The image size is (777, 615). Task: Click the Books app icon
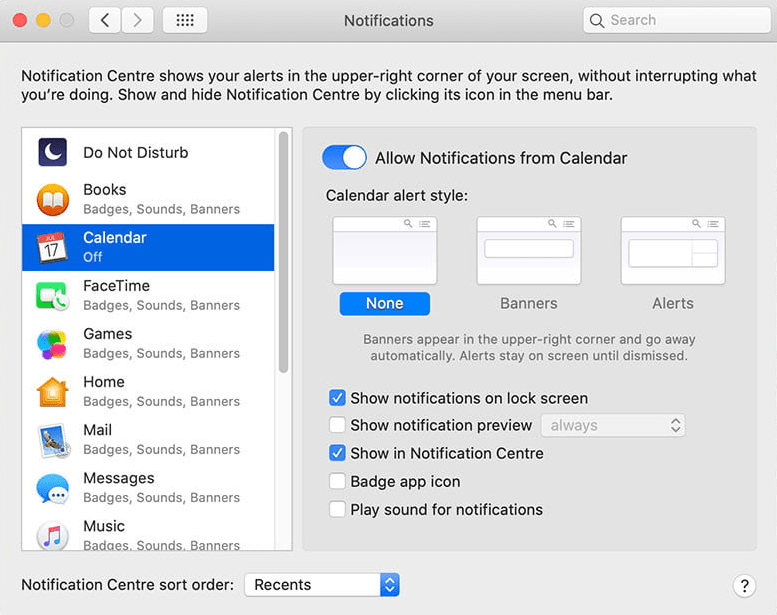[x=53, y=200]
